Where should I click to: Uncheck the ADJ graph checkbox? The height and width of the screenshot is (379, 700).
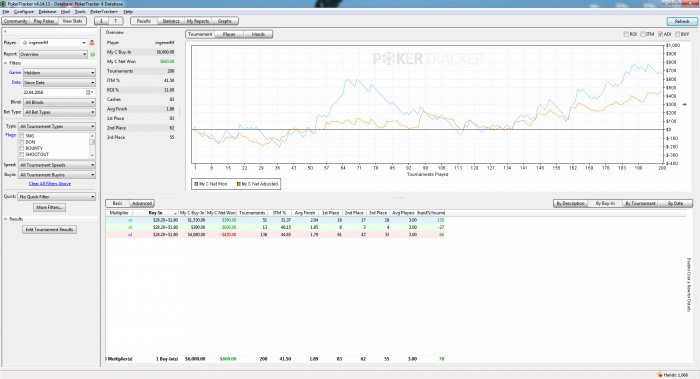661,34
